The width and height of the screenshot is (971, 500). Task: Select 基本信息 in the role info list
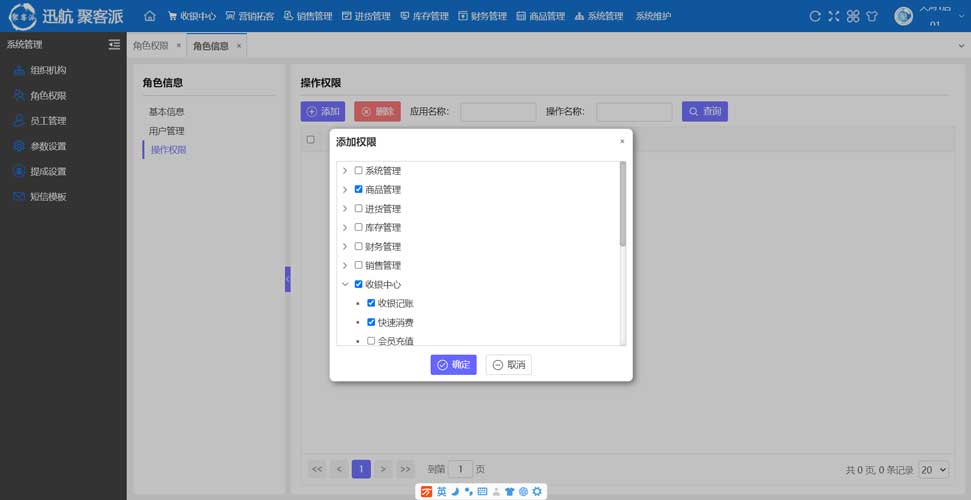[x=166, y=112]
